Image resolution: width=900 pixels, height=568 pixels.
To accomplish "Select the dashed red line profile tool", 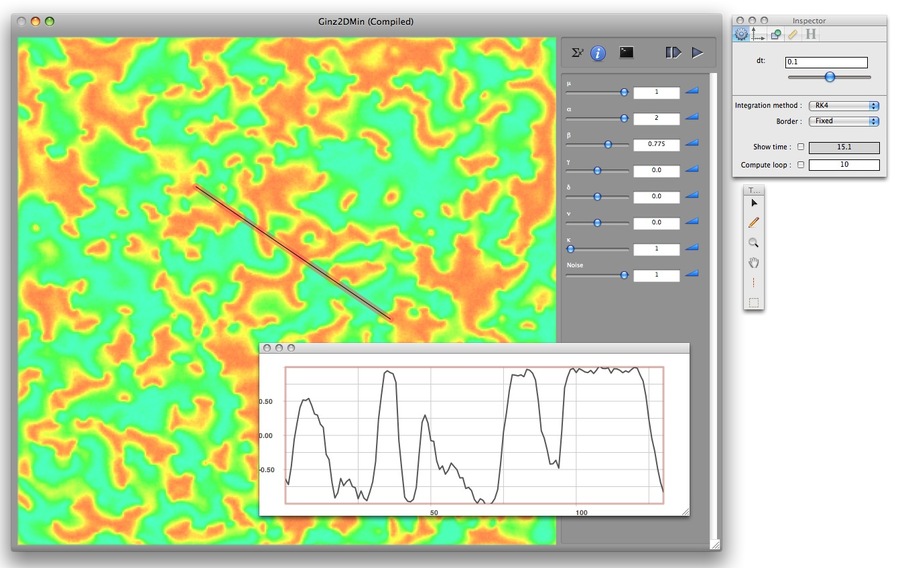I will (x=754, y=283).
